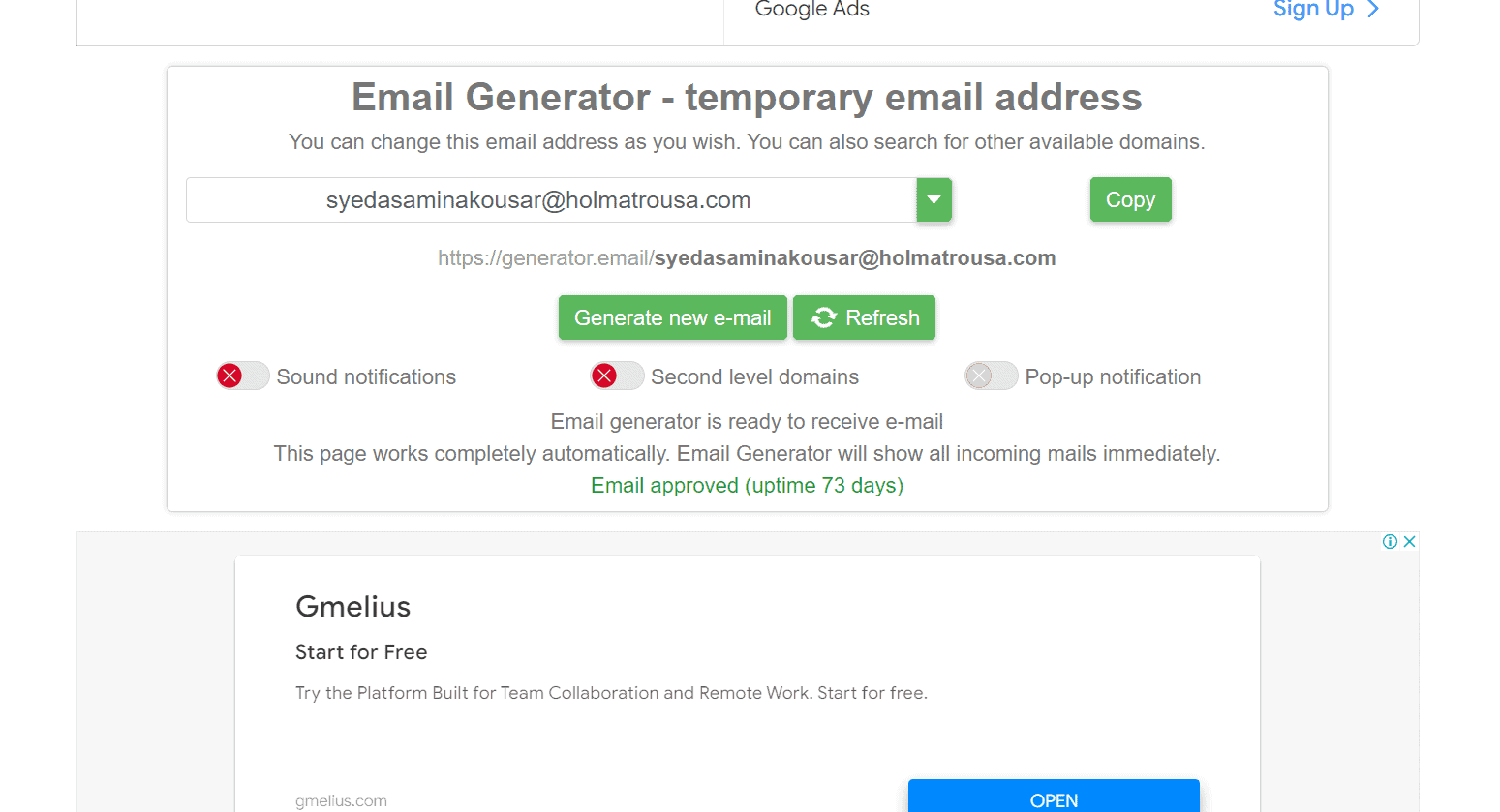Screen dimensions: 1500x812
Task: Click the Refresh button
Action: 864,316
